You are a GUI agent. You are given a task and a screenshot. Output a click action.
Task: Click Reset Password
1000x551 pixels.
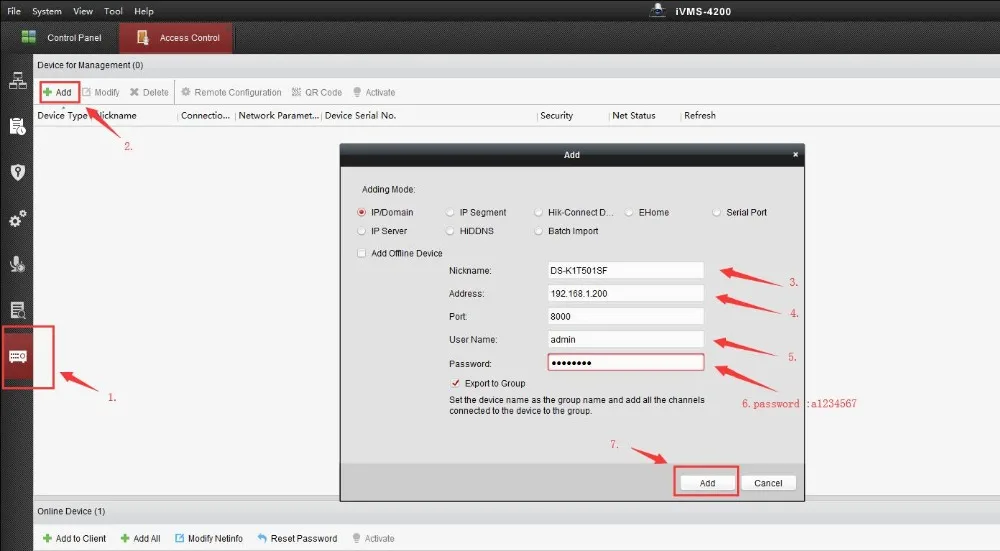tap(297, 538)
